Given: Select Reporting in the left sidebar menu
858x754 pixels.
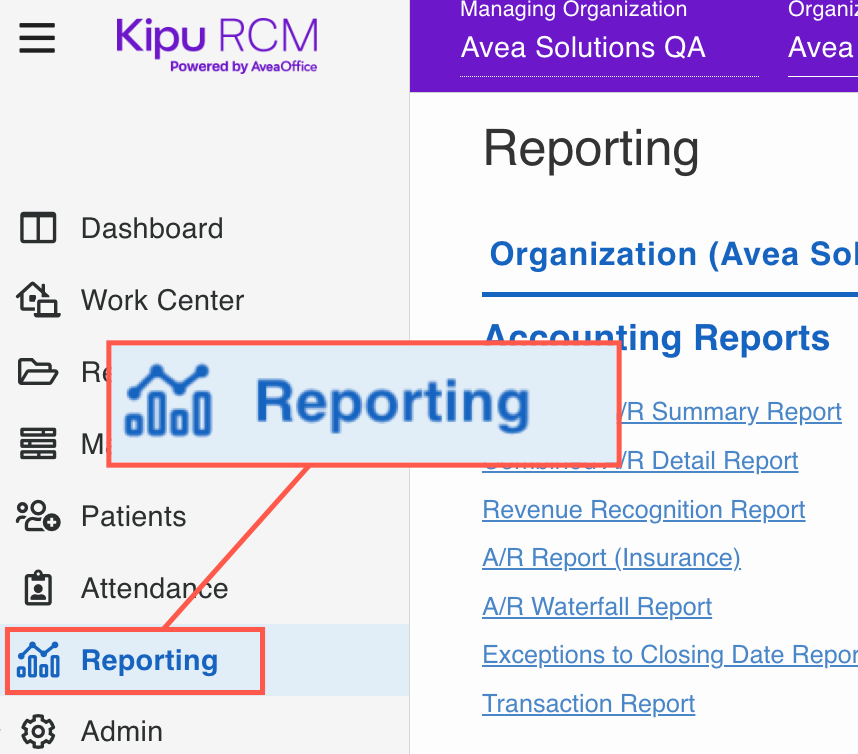Looking at the screenshot, I should coord(149,660).
